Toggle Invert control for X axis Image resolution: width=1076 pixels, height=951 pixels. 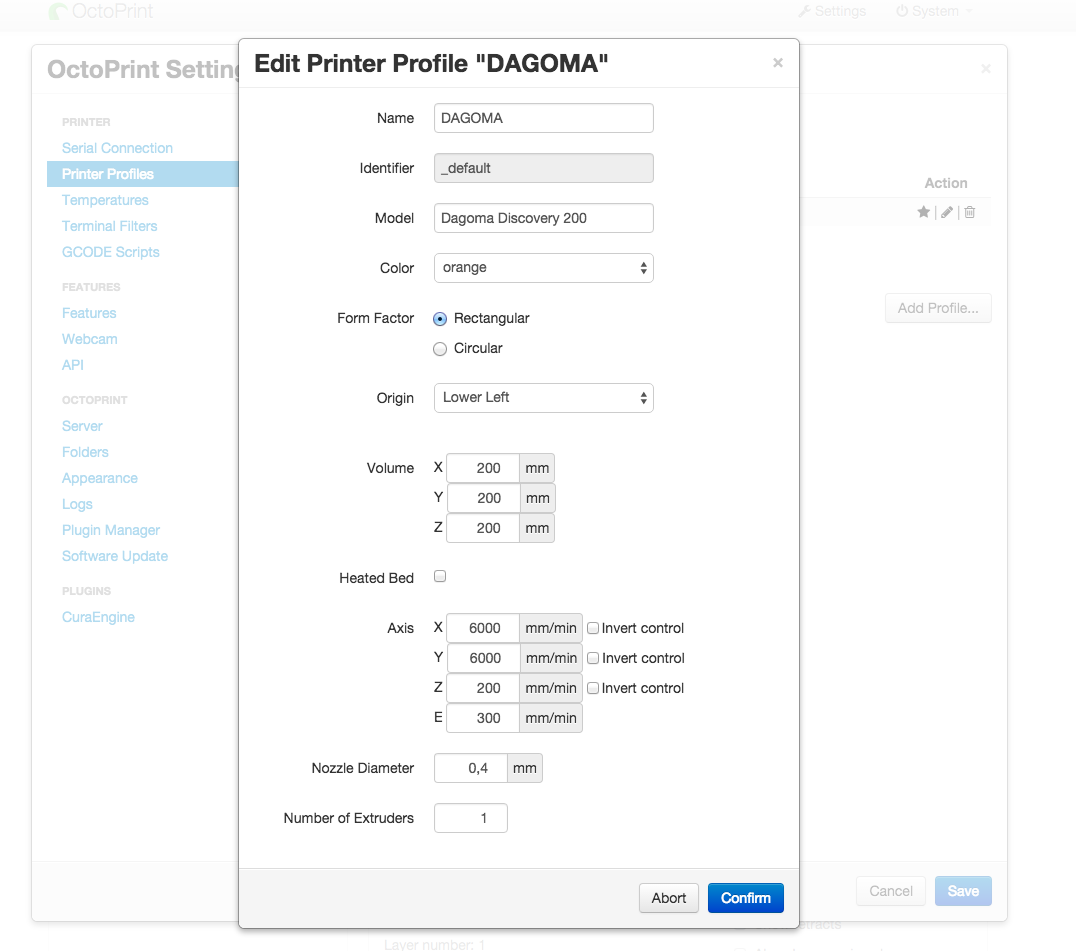[593, 628]
